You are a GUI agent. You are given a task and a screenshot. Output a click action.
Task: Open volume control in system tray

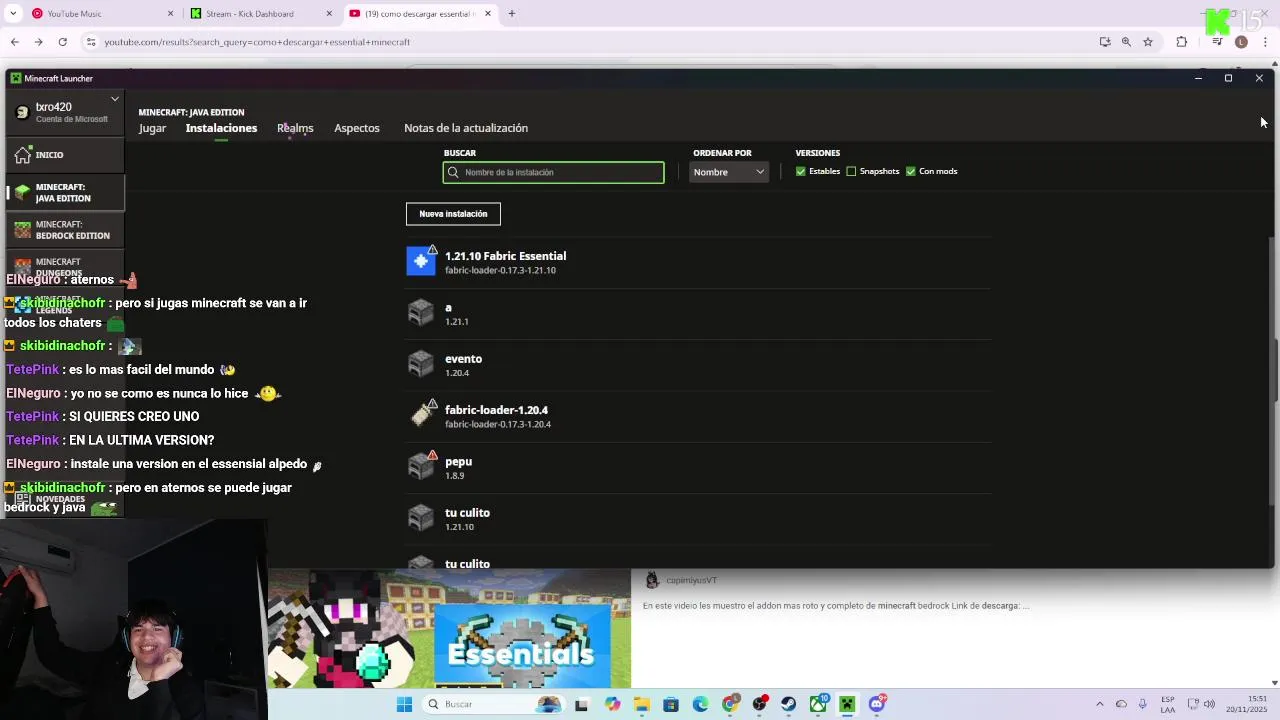pyautogui.click(x=1209, y=704)
